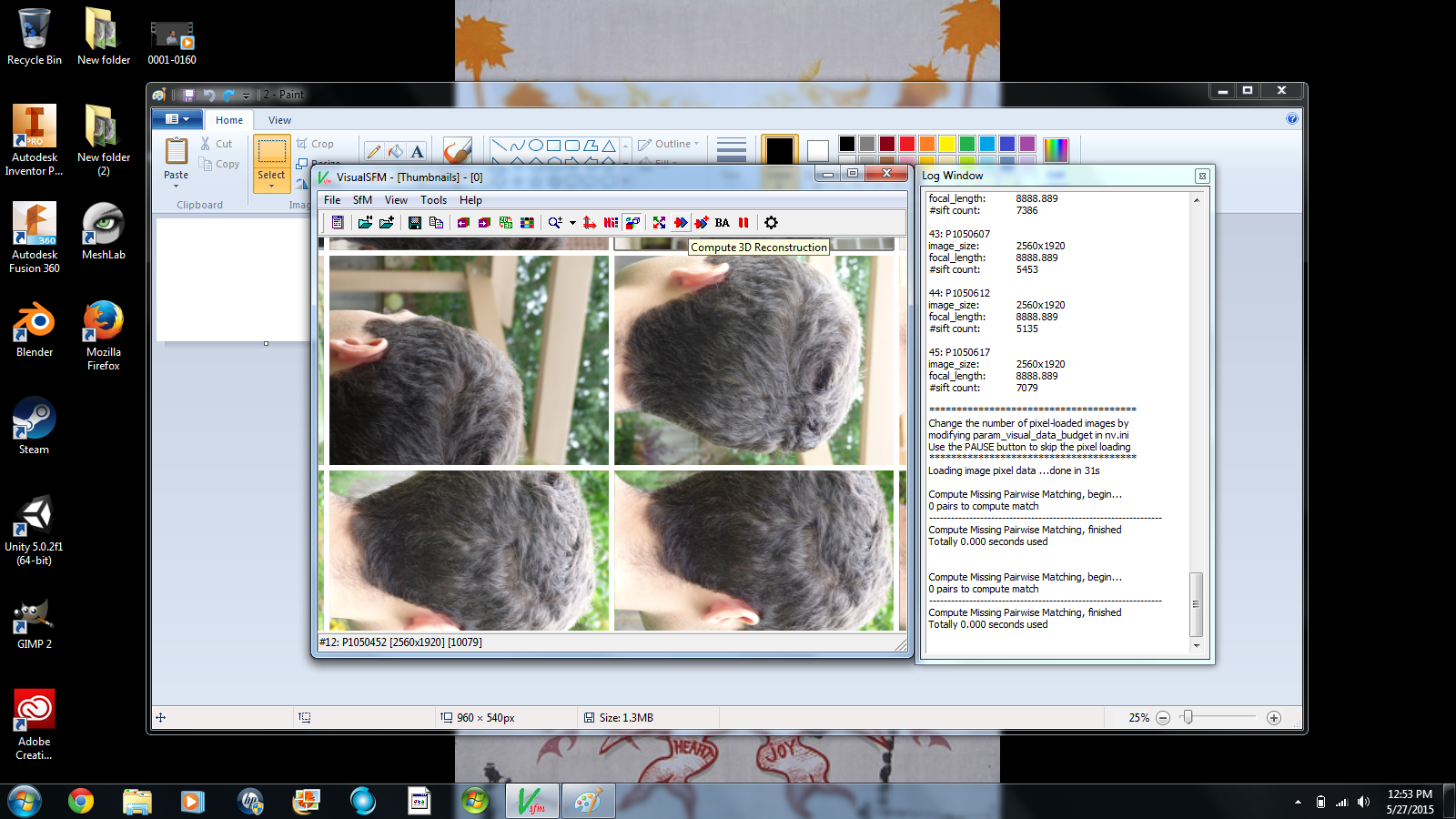
Task: Click Chrome icon on the taskbar
Action: (x=81, y=801)
